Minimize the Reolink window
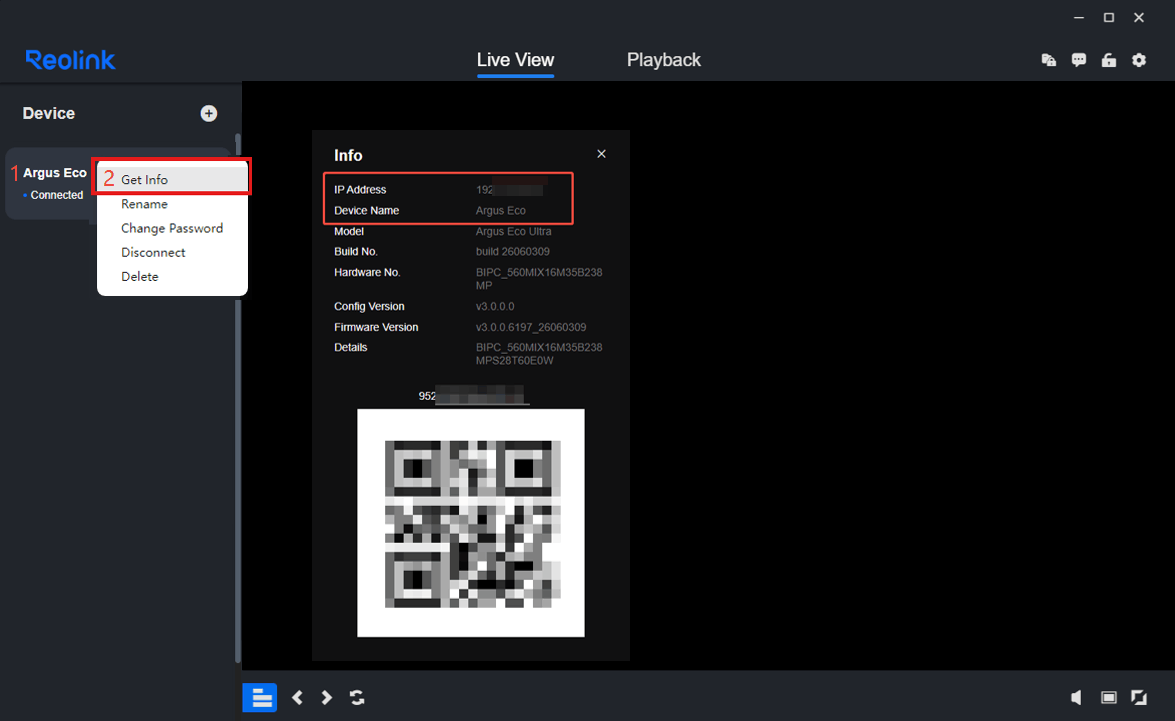Viewport: 1175px width, 721px height. [1079, 17]
